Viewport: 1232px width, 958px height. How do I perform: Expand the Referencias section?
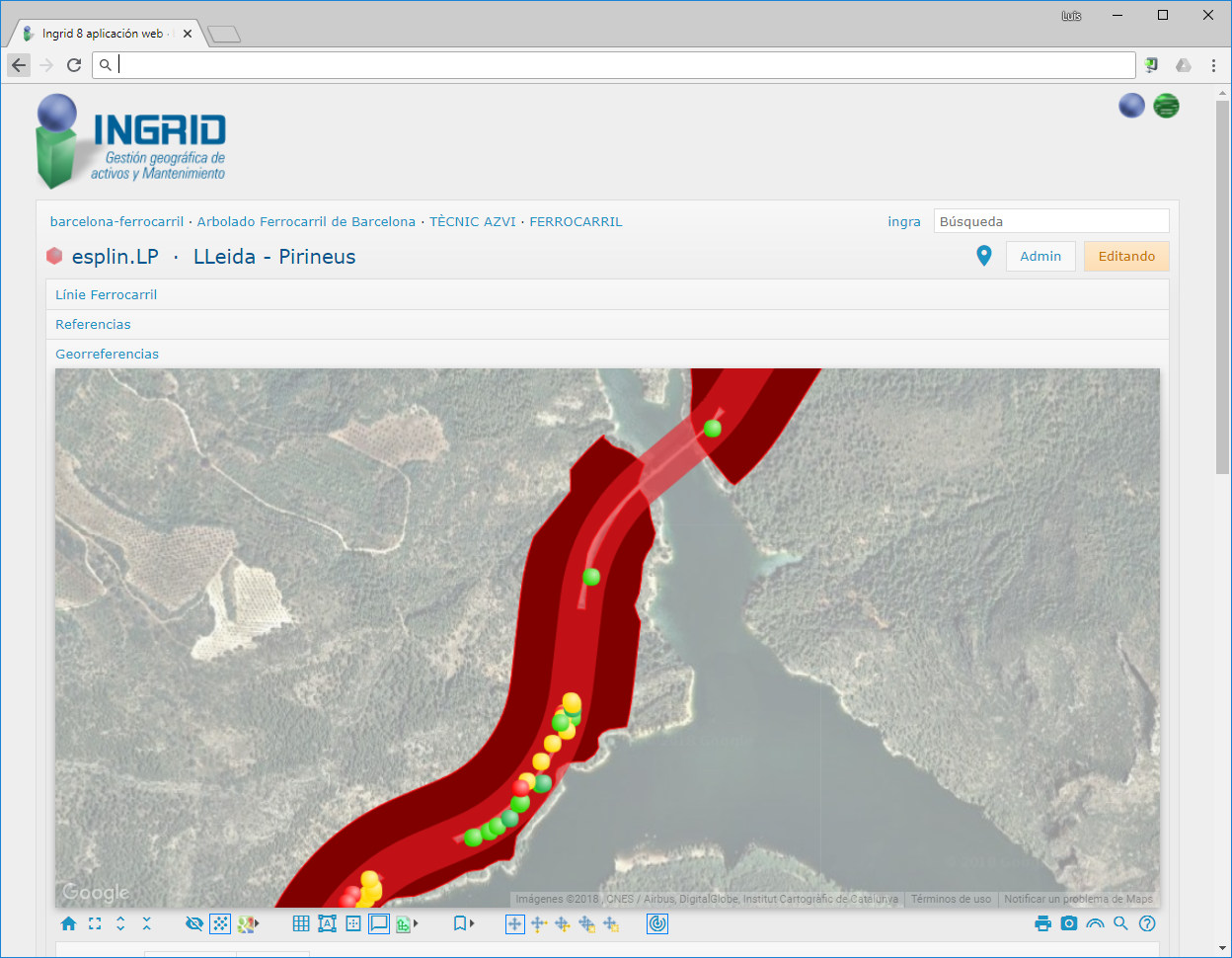click(93, 324)
